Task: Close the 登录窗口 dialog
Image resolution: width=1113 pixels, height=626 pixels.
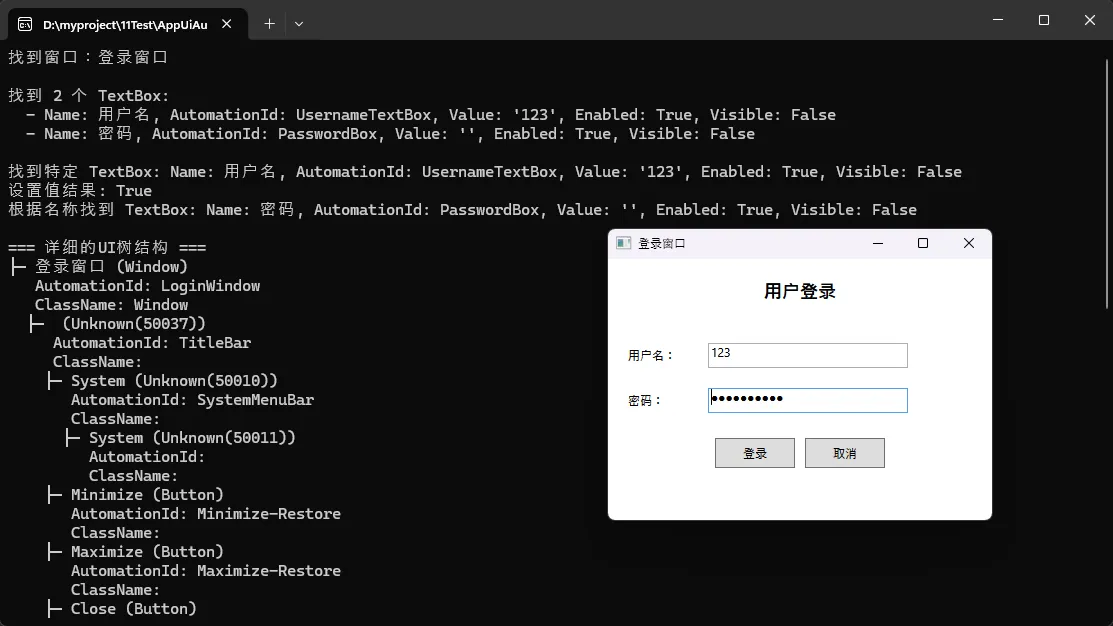Action: pos(968,243)
